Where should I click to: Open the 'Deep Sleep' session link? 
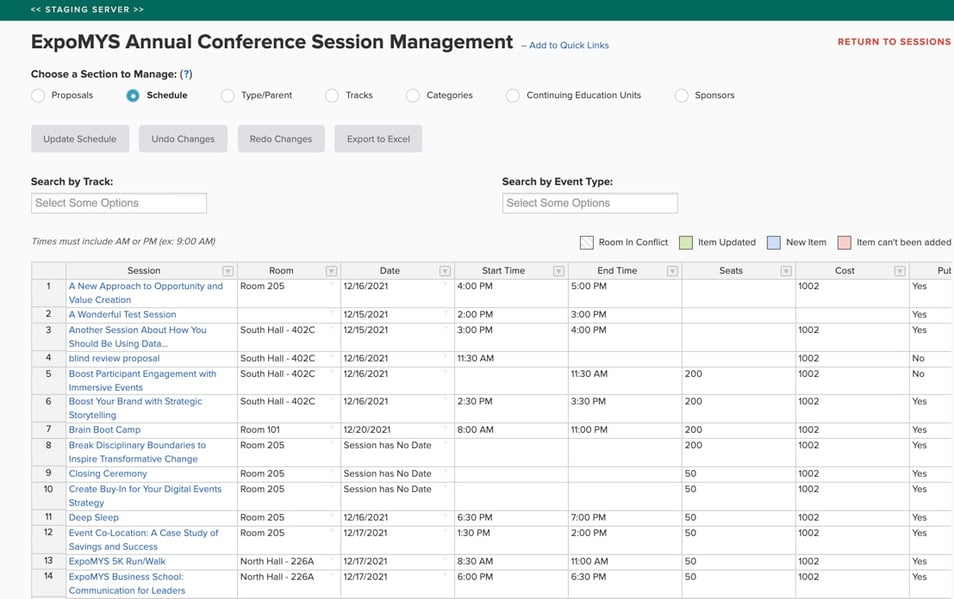coord(94,518)
